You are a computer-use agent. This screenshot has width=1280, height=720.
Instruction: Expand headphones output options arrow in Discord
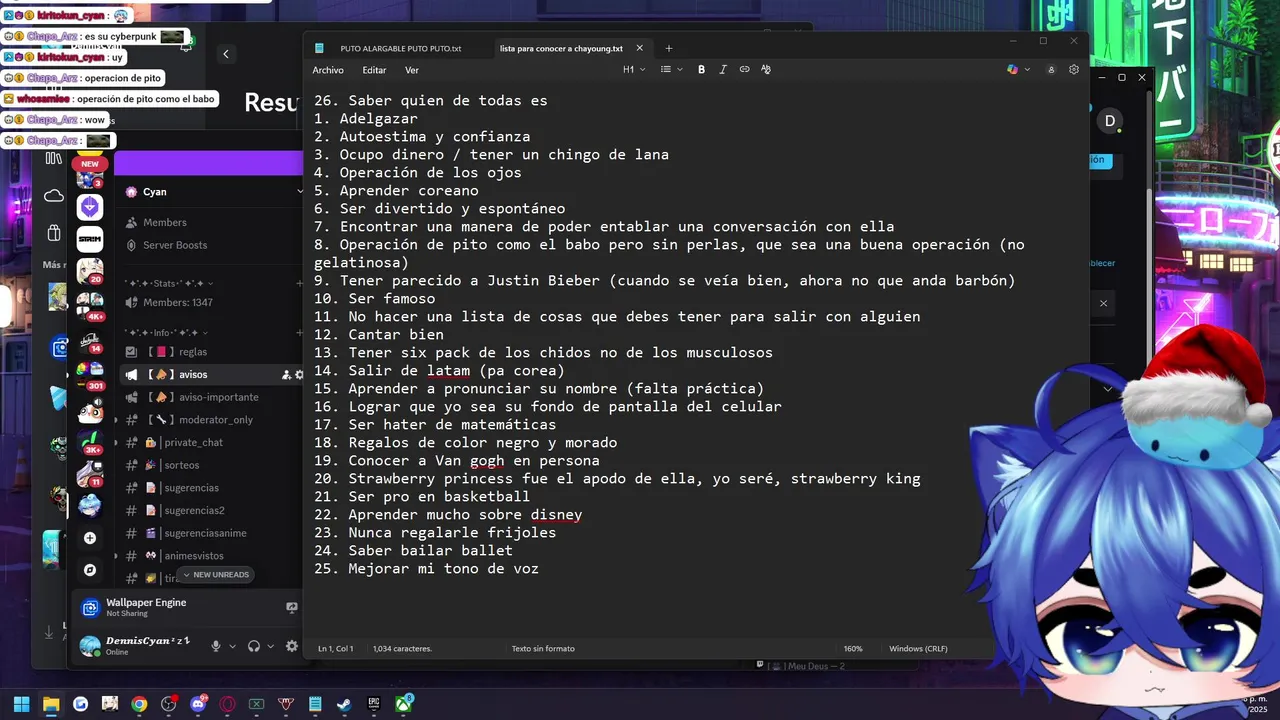click(271, 646)
